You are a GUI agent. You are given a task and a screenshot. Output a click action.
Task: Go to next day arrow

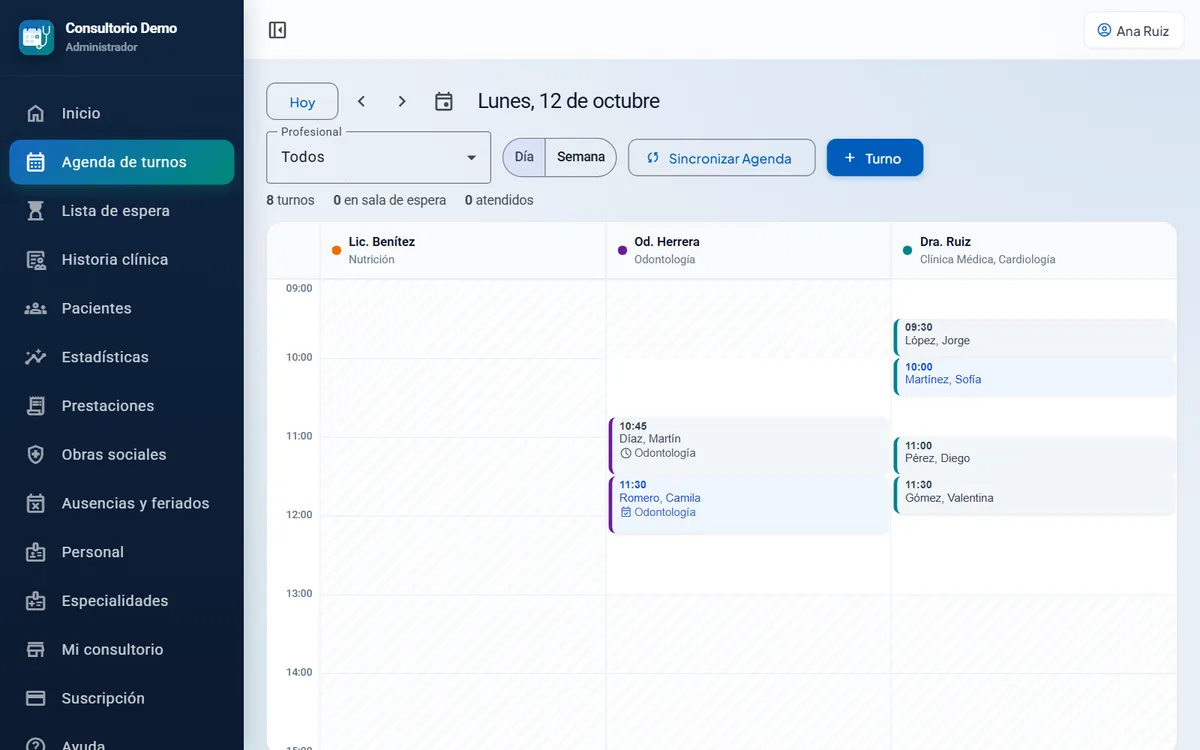[402, 101]
